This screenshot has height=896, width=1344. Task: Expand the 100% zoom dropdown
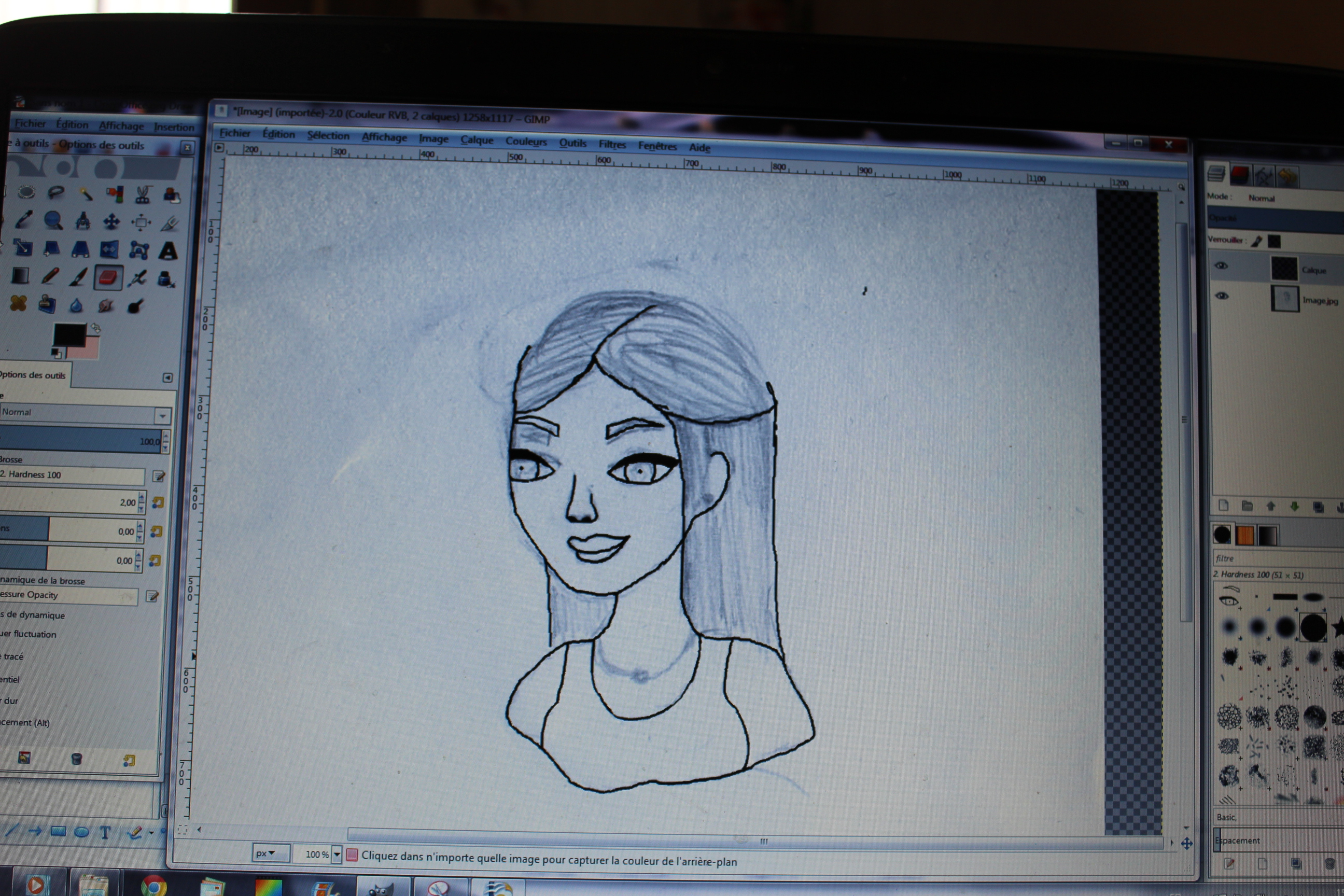[x=337, y=855]
